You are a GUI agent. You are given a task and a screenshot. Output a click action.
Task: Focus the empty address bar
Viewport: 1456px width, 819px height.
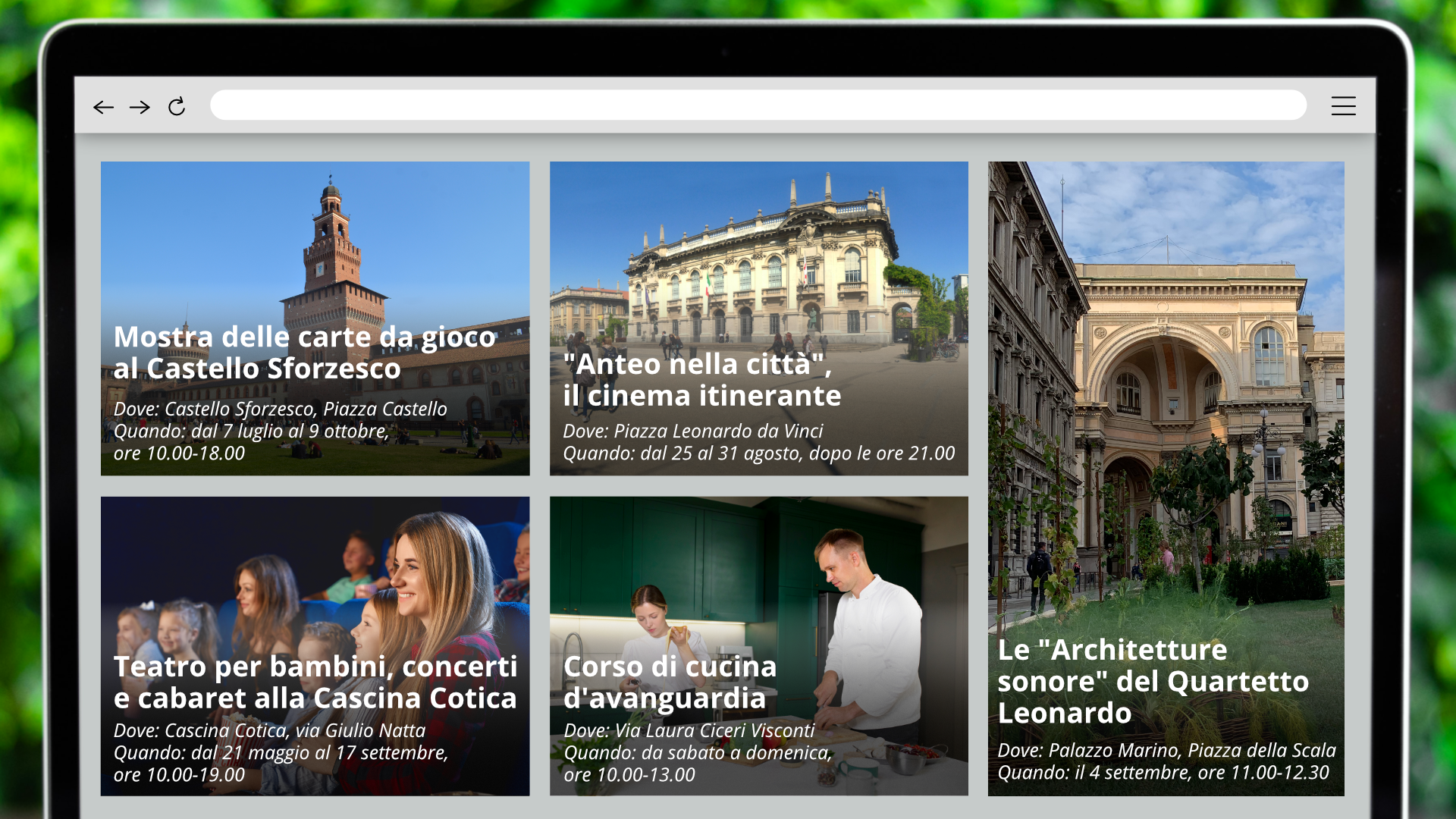pos(757,105)
